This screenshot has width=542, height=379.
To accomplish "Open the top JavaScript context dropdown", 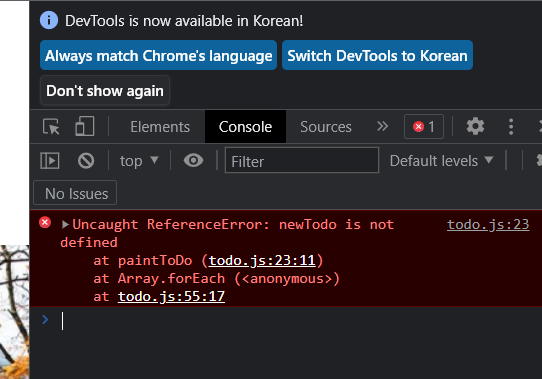I will pyautogui.click(x=139, y=161).
